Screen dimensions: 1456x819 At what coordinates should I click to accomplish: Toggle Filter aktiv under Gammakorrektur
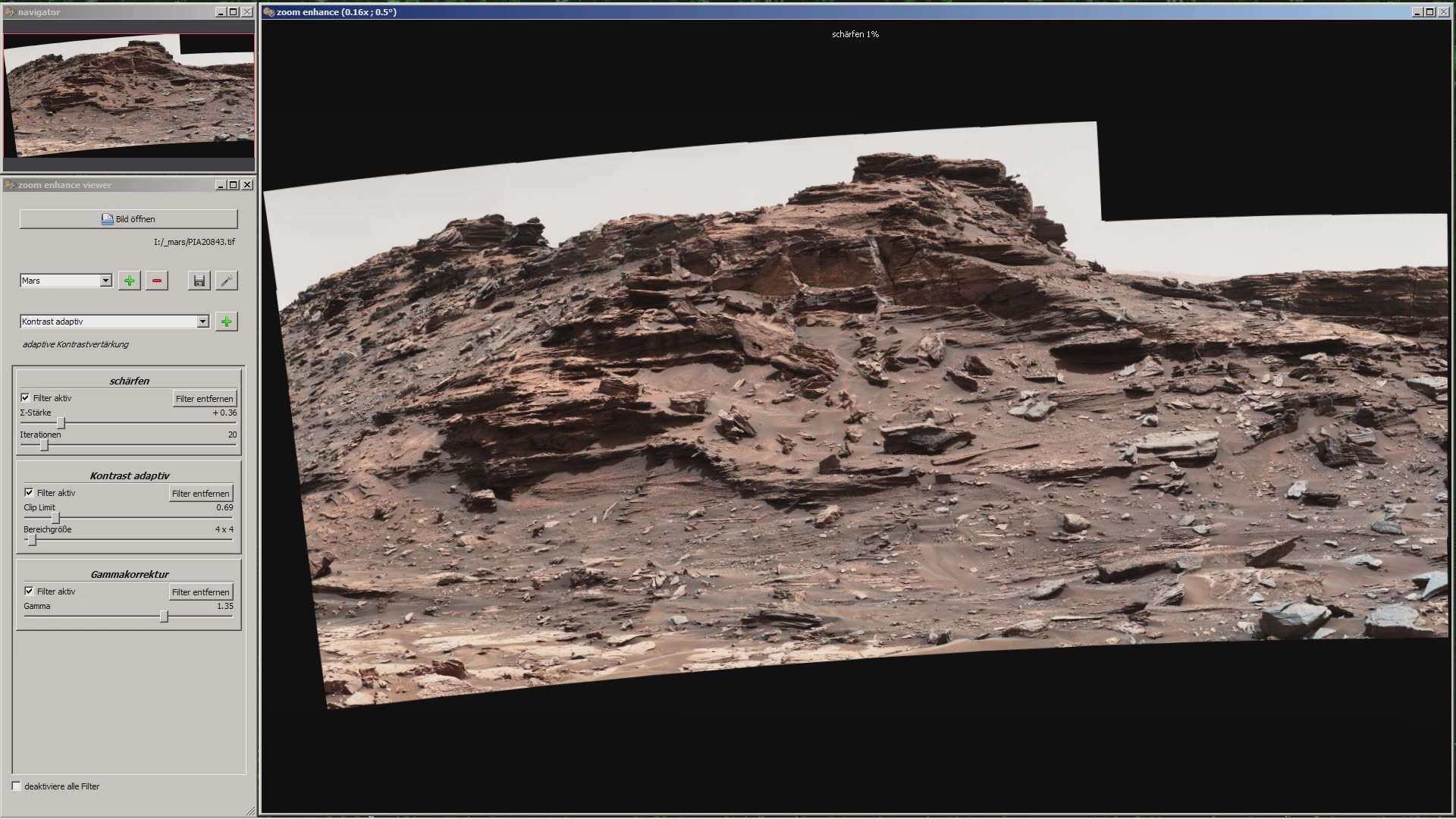tap(30, 591)
